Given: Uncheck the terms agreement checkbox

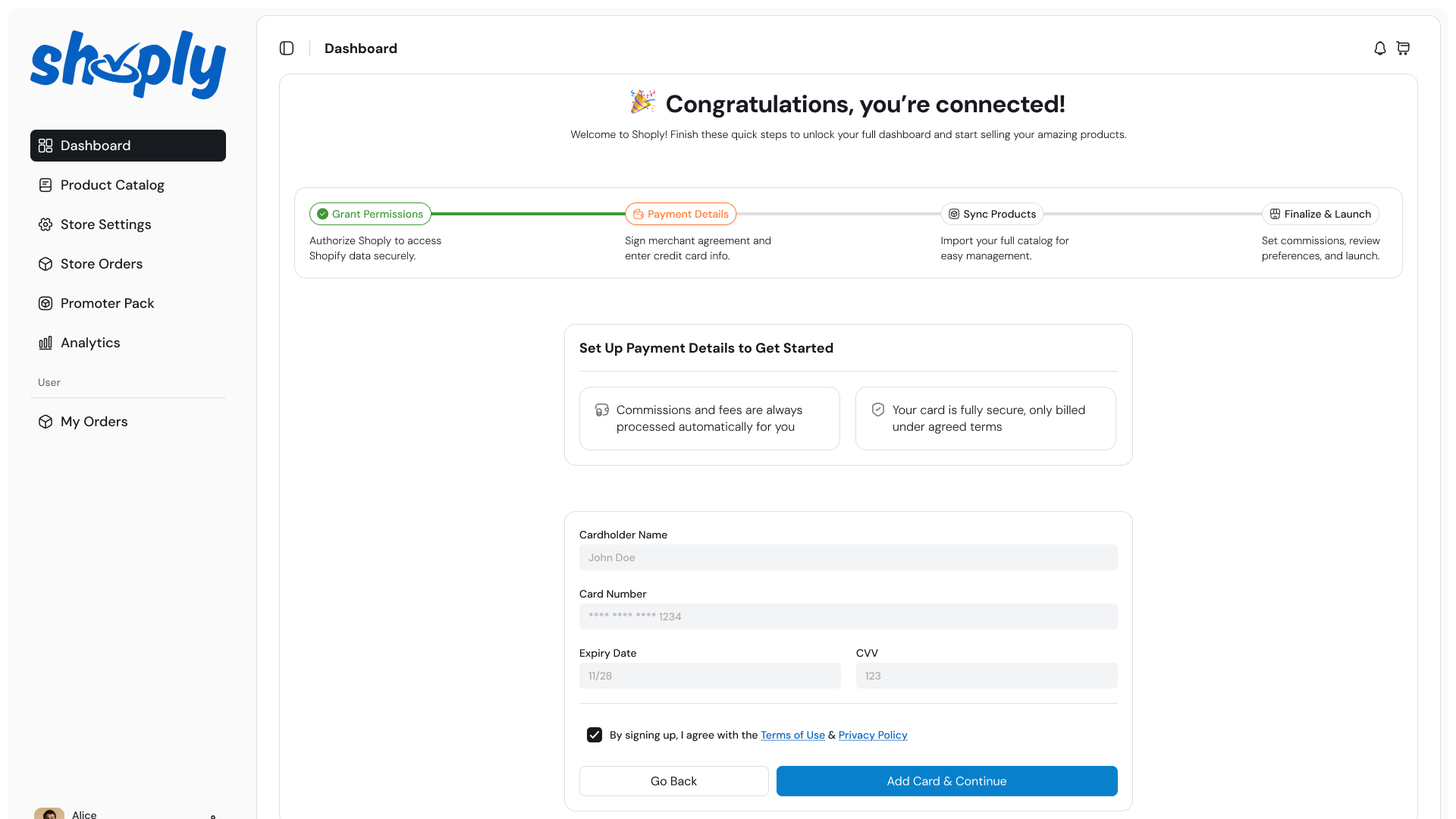Looking at the screenshot, I should (595, 735).
